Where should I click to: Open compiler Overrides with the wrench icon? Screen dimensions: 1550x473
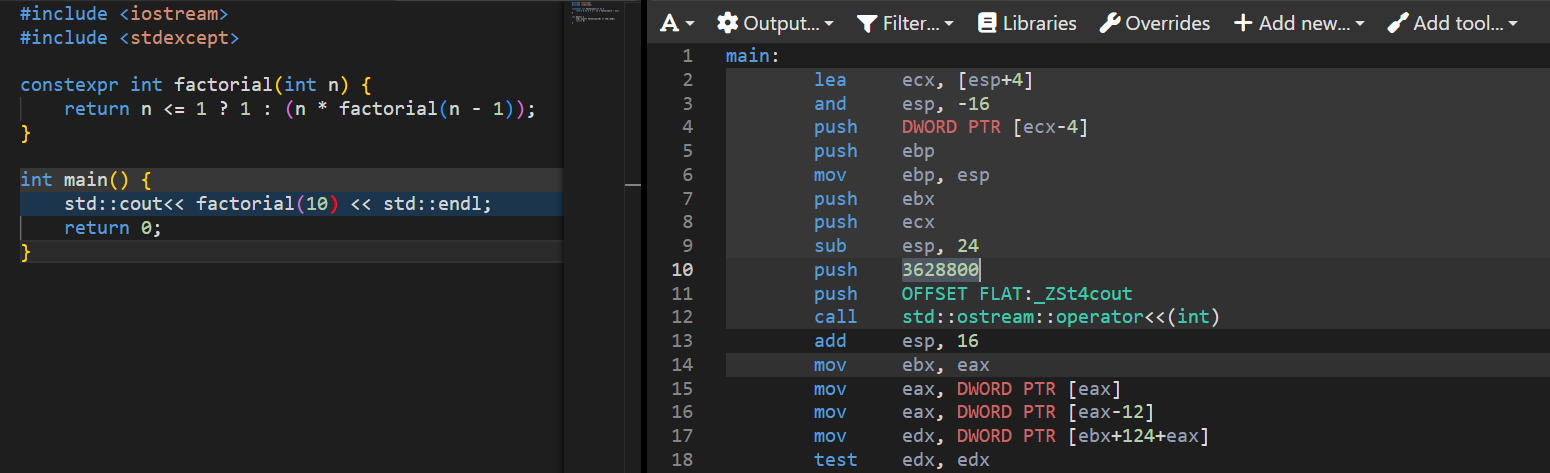coord(1155,23)
